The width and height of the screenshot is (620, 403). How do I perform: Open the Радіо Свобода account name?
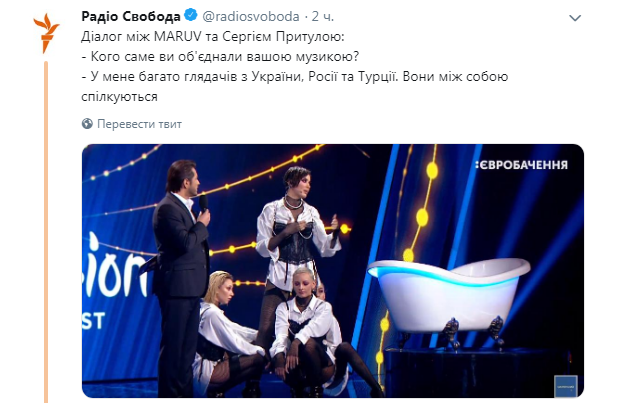[130, 16]
